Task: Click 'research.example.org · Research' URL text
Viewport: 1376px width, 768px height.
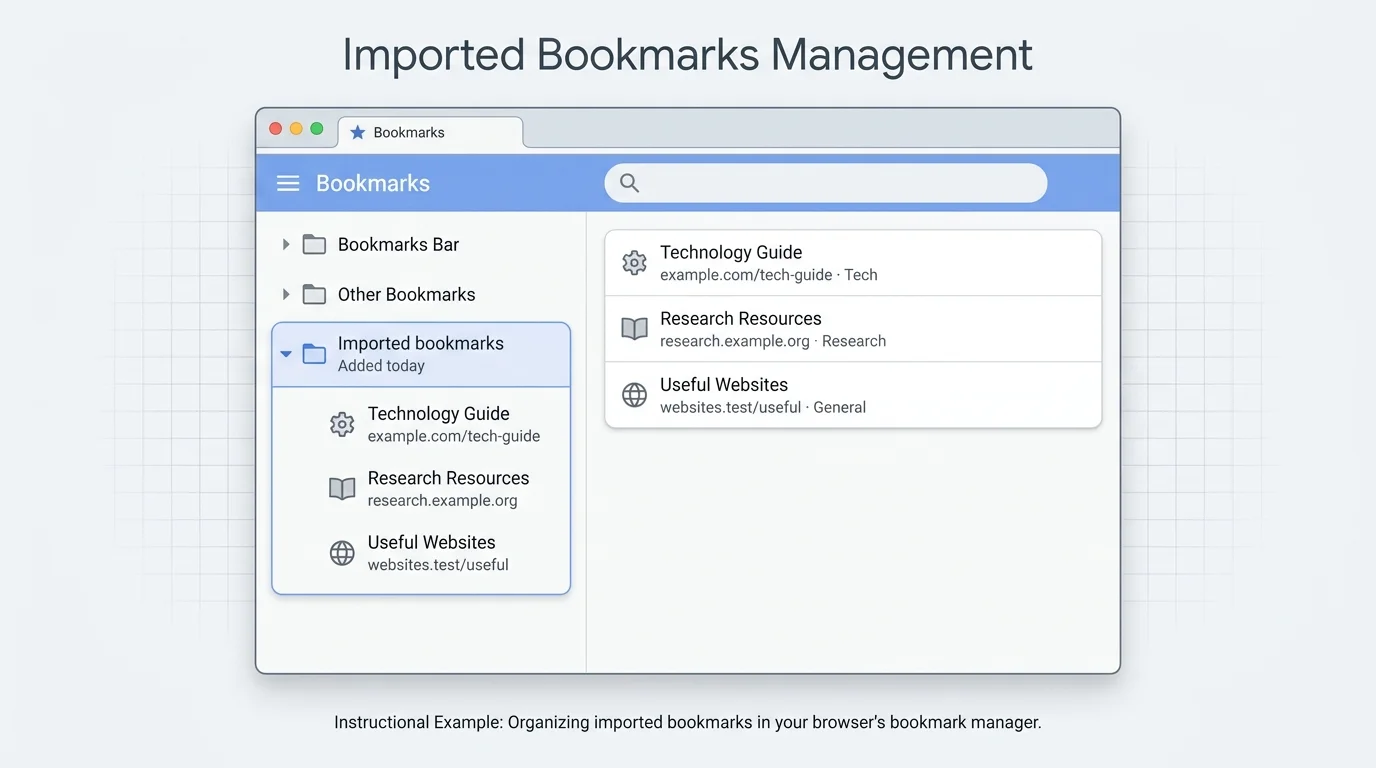Action: (773, 341)
